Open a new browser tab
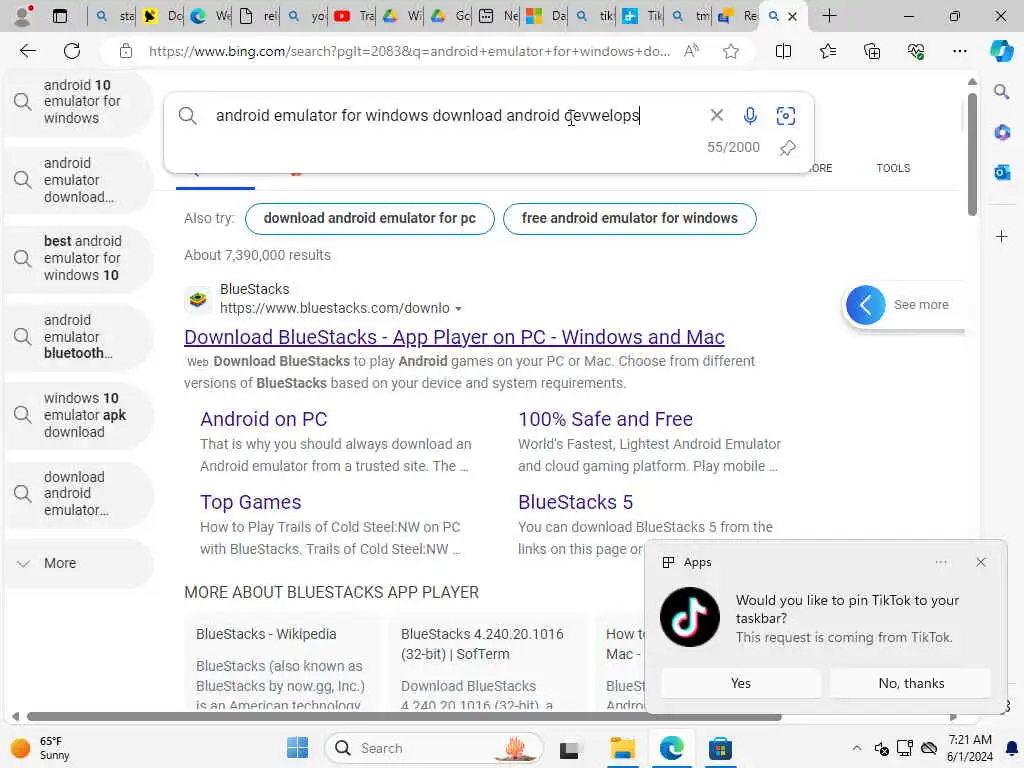The image size is (1024, 768). (x=829, y=16)
